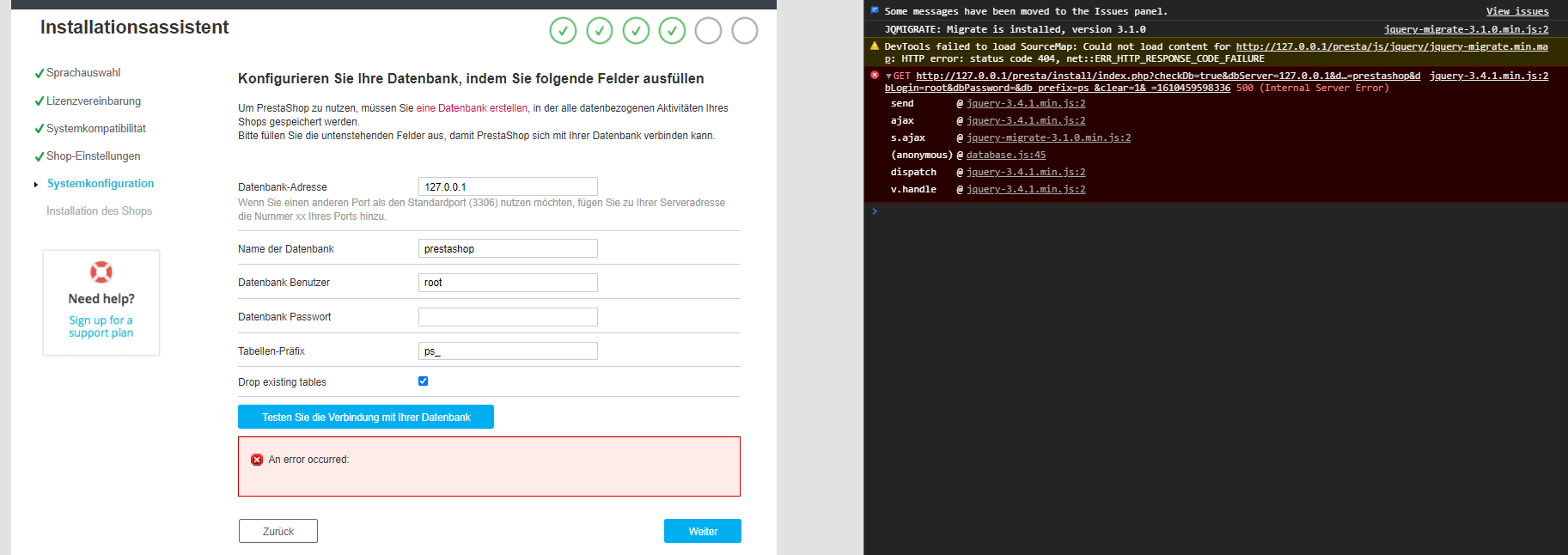The height and width of the screenshot is (555, 1568).
Task: Click the Datenbank-Adresse input field
Action: (508, 186)
